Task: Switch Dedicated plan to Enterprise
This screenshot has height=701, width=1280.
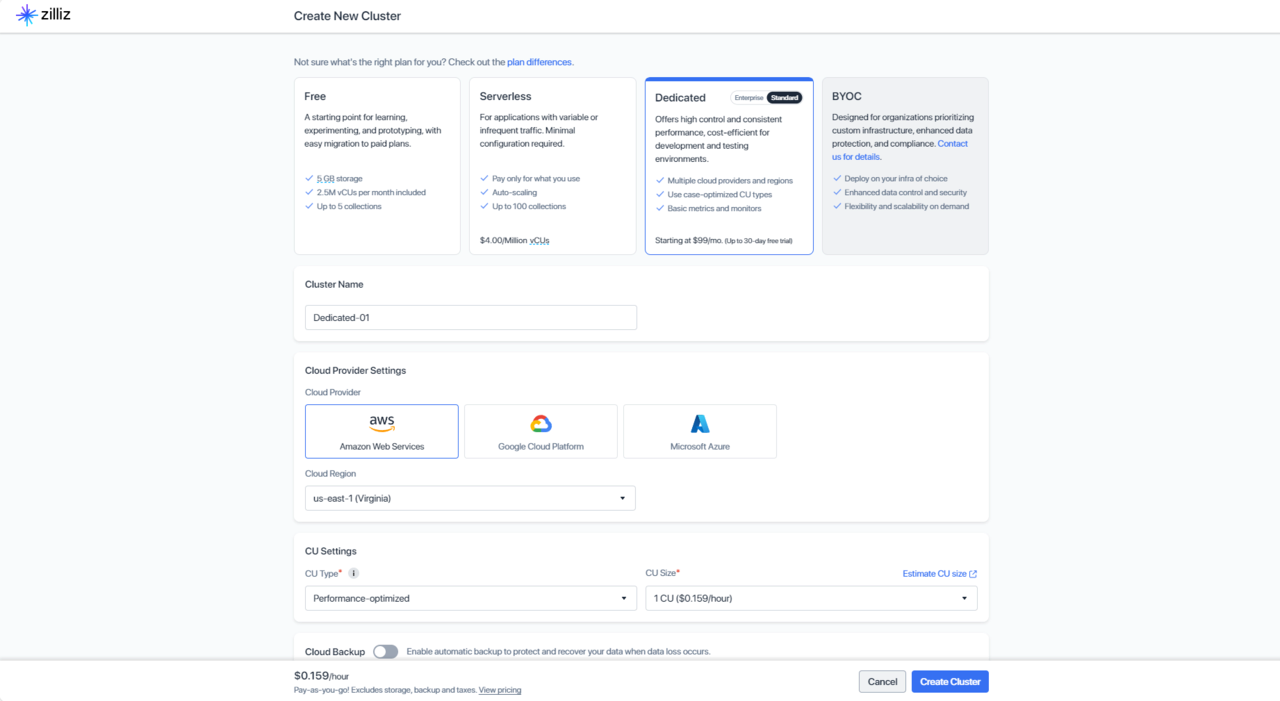Action: tap(749, 98)
